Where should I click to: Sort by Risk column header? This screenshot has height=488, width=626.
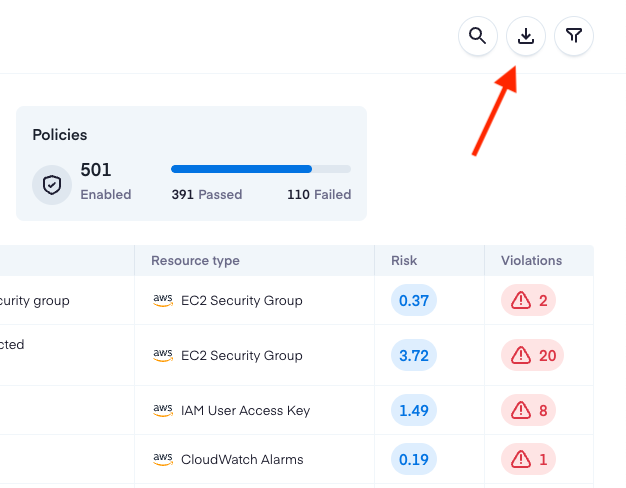404,260
